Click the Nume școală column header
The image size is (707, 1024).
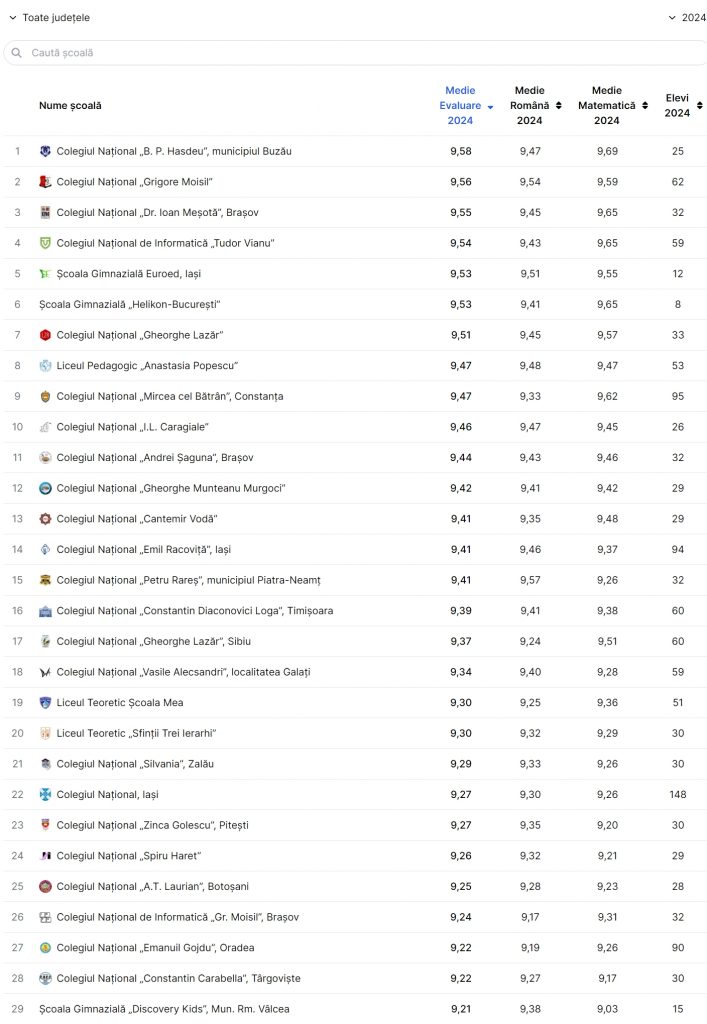click(71, 106)
